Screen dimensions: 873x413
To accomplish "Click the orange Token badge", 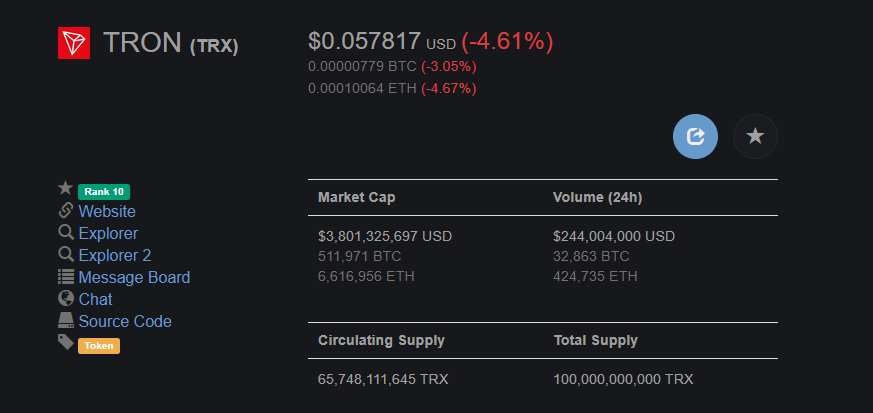I will point(99,346).
